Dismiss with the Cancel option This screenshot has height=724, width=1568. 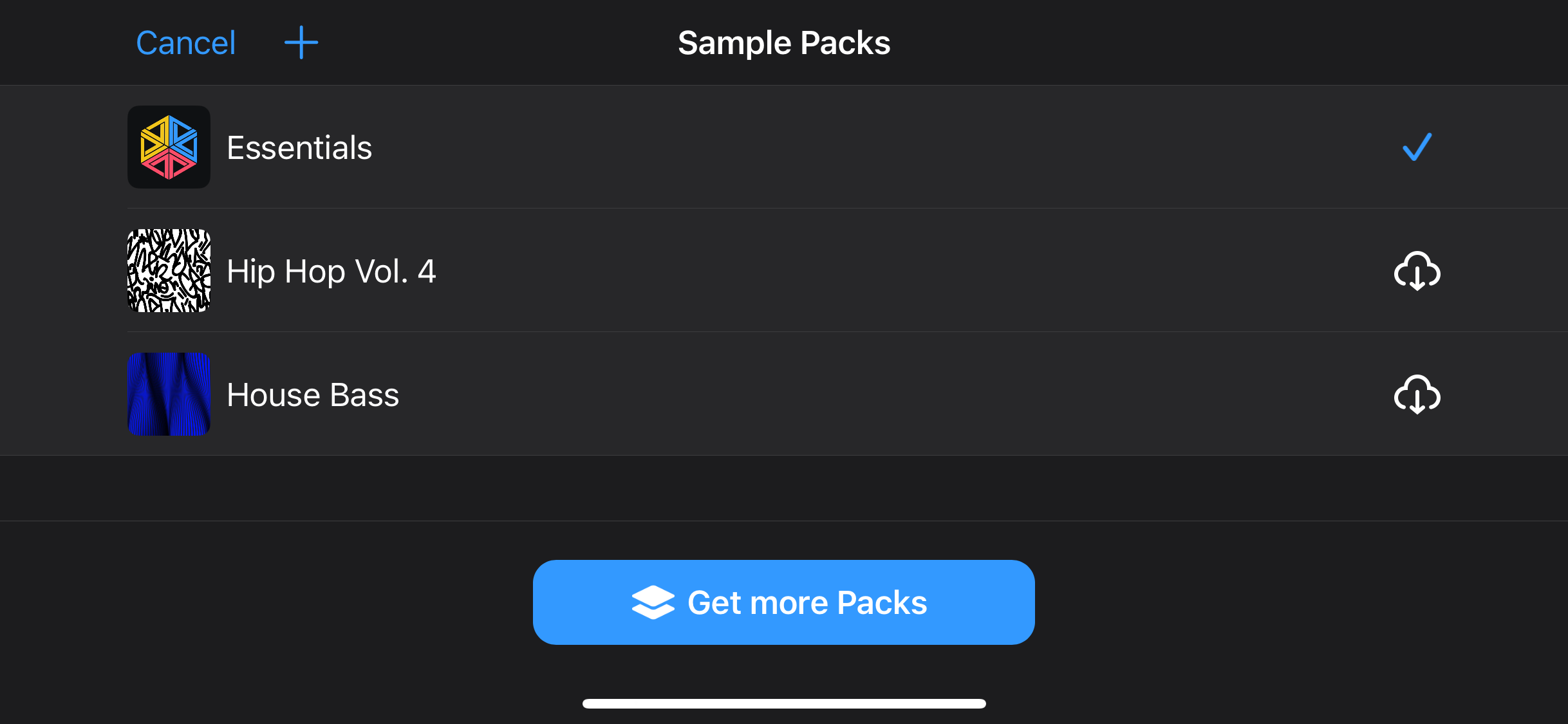point(185,42)
